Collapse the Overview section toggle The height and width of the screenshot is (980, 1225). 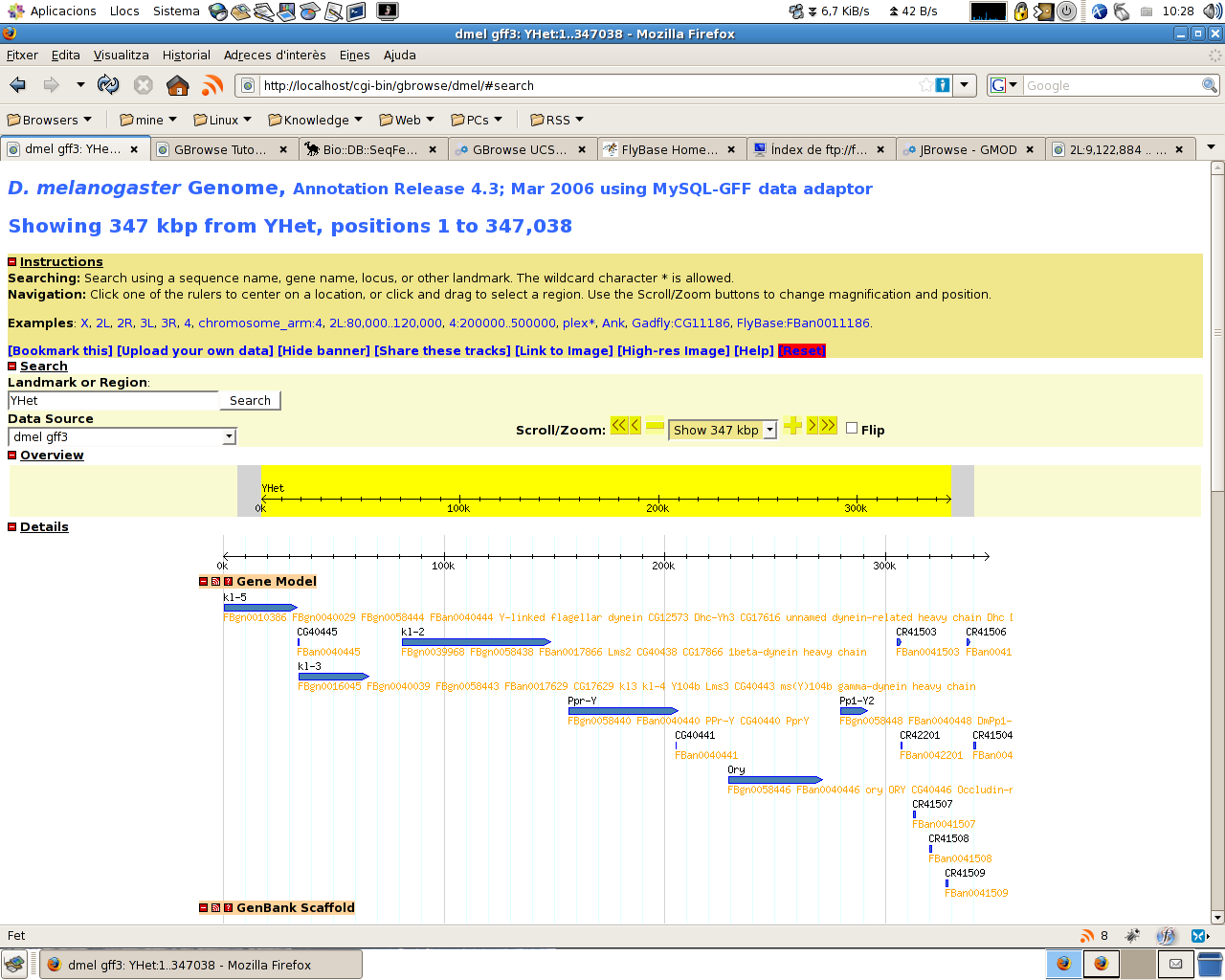coord(12,456)
